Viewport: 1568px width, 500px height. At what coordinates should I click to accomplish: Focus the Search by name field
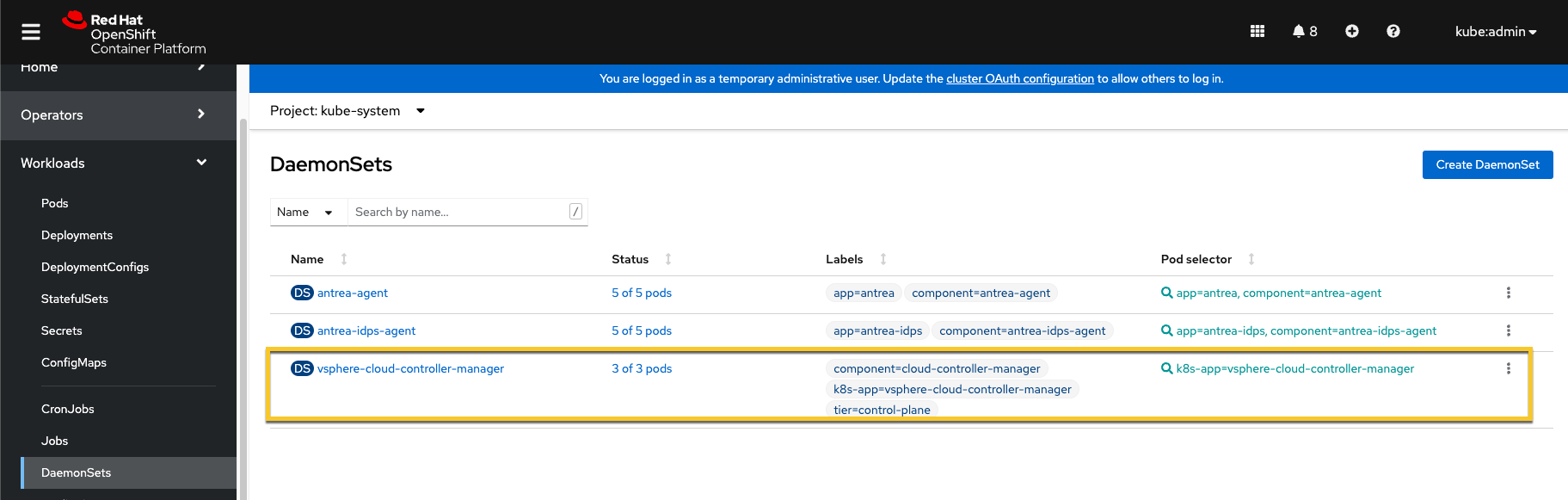[467, 212]
